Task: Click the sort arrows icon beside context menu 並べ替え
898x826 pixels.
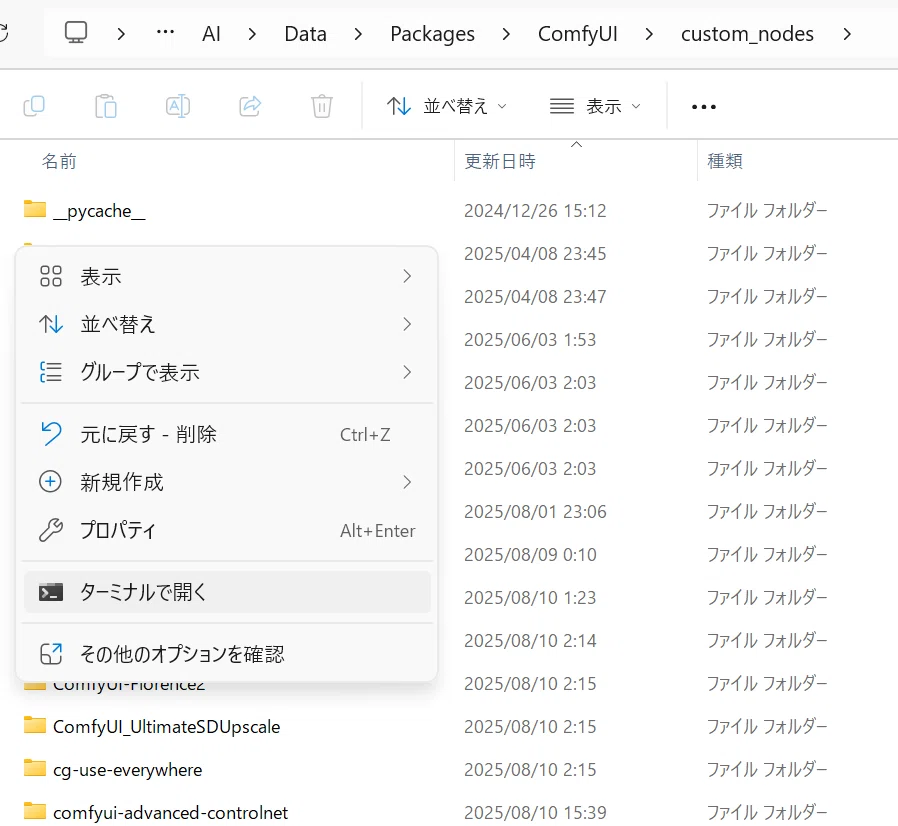Action: click(x=51, y=324)
